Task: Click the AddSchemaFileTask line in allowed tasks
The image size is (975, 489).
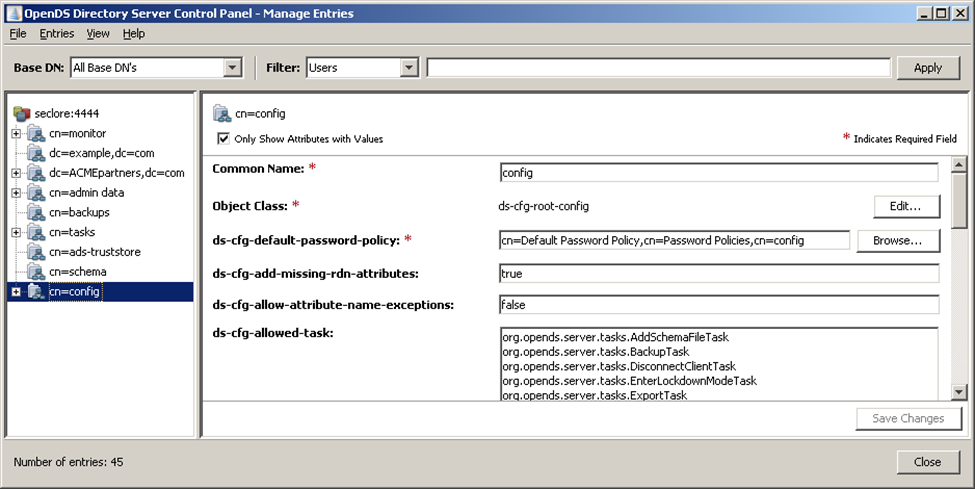Action: (x=616, y=337)
